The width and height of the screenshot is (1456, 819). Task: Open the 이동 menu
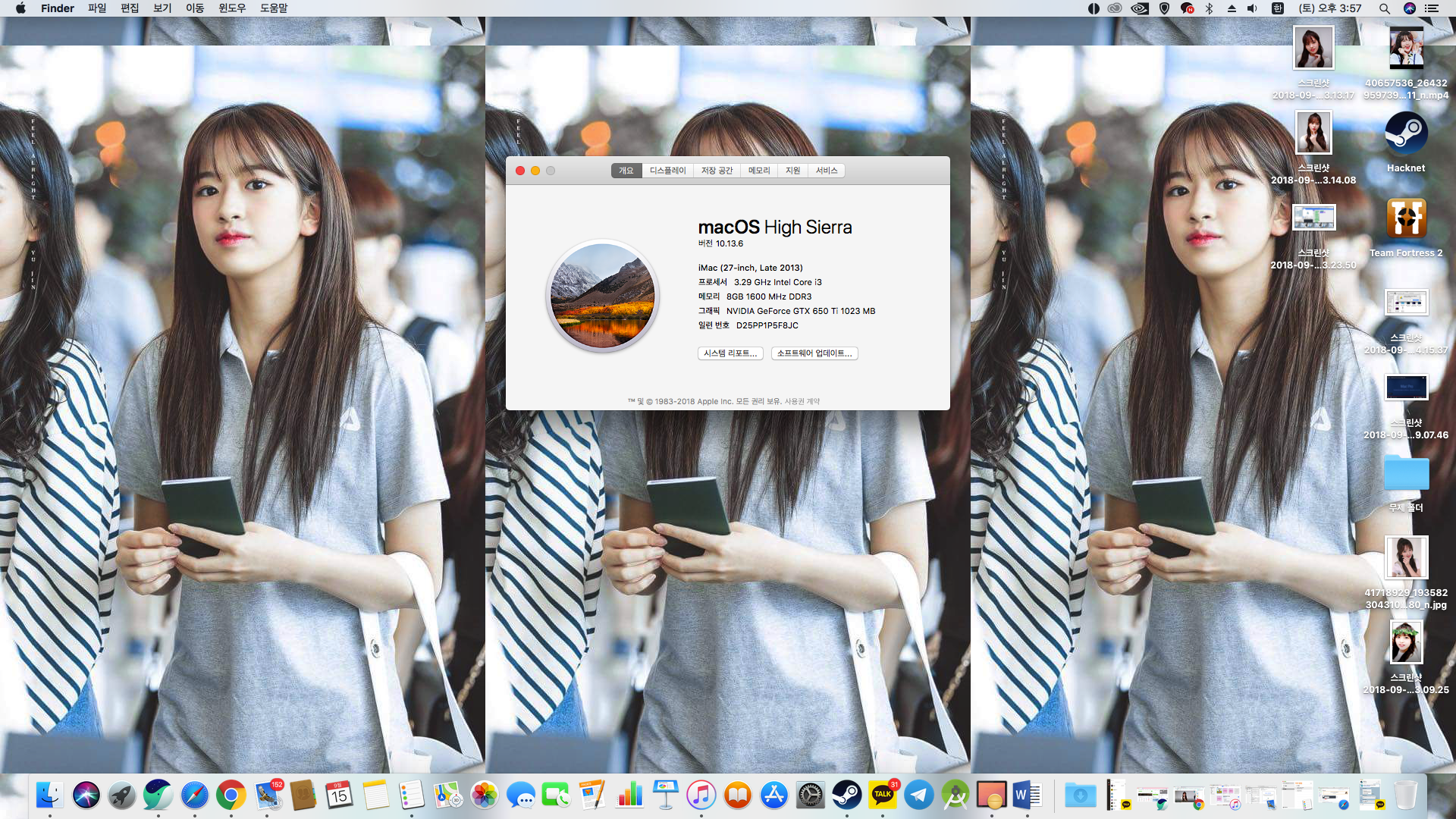pos(195,8)
